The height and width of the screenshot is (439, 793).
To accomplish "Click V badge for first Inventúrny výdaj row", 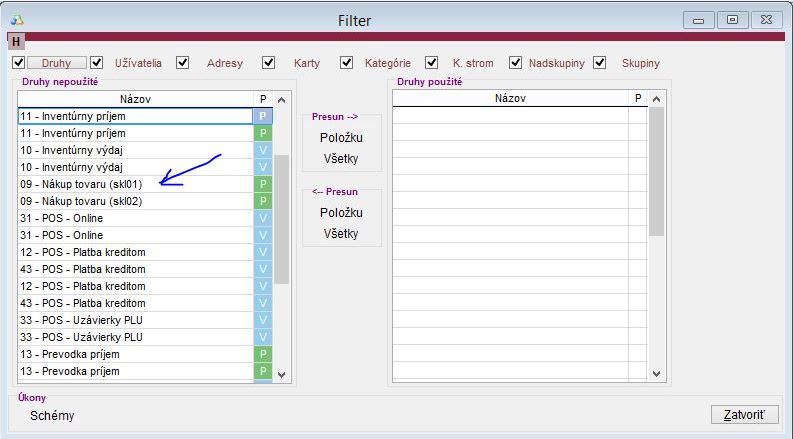I will pyautogui.click(x=264, y=150).
